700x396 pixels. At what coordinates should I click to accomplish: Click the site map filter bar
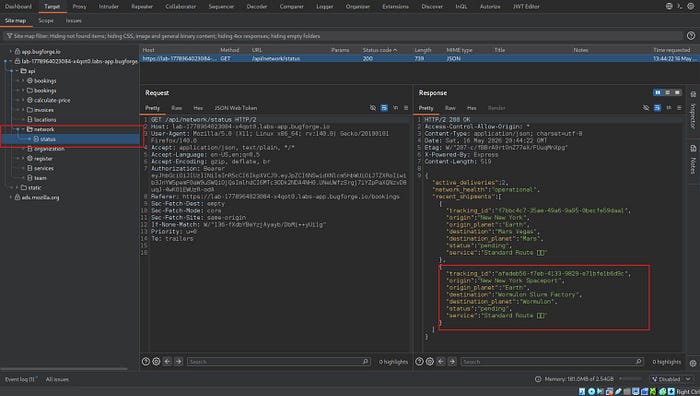click(343, 36)
